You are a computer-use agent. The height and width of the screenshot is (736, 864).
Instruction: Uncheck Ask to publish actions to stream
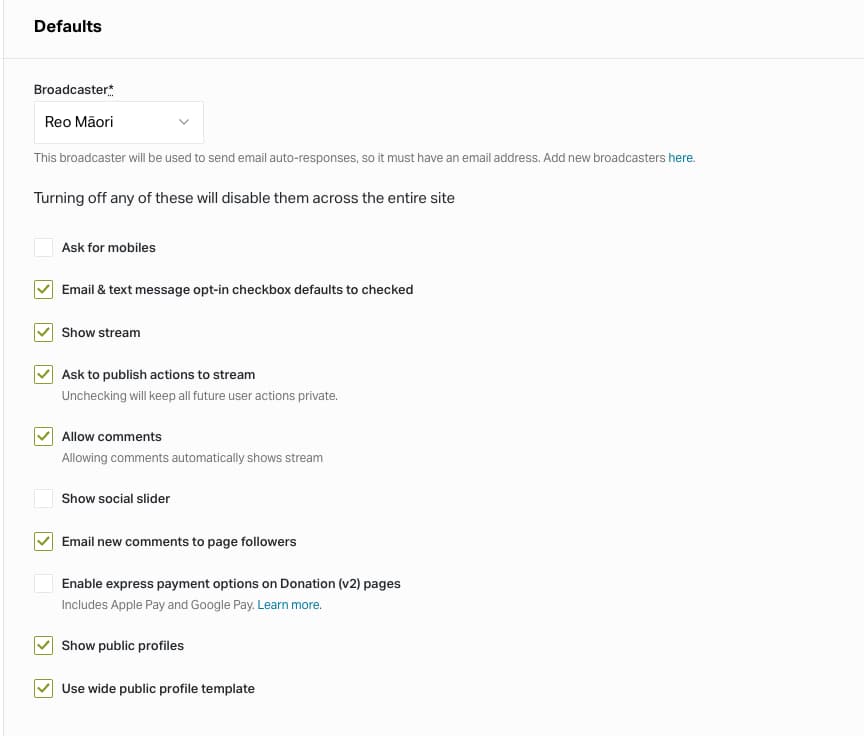coord(43,374)
